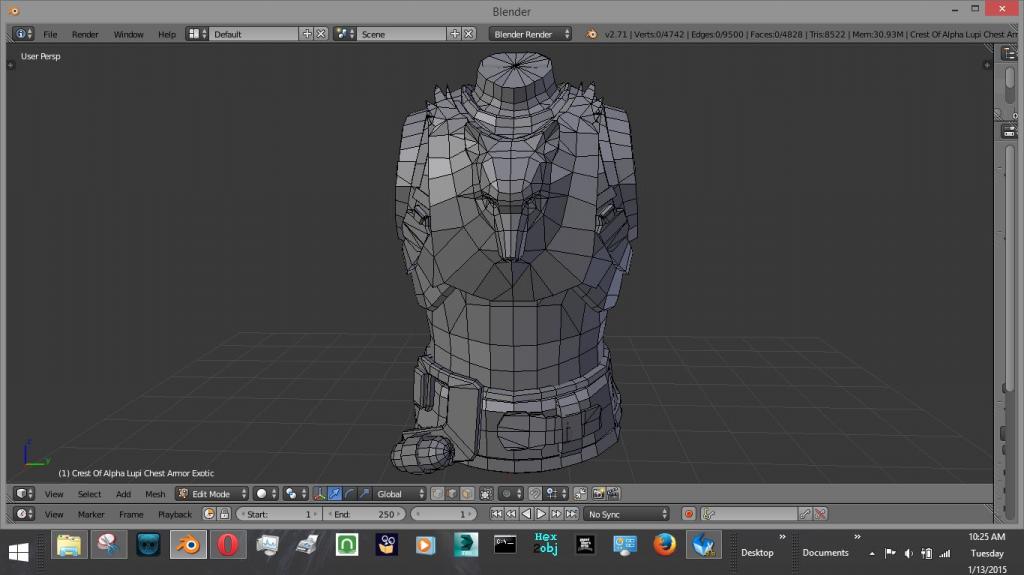The image size is (1024, 575).
Task: Select face select mode icon
Action: pyautogui.click(x=465, y=494)
